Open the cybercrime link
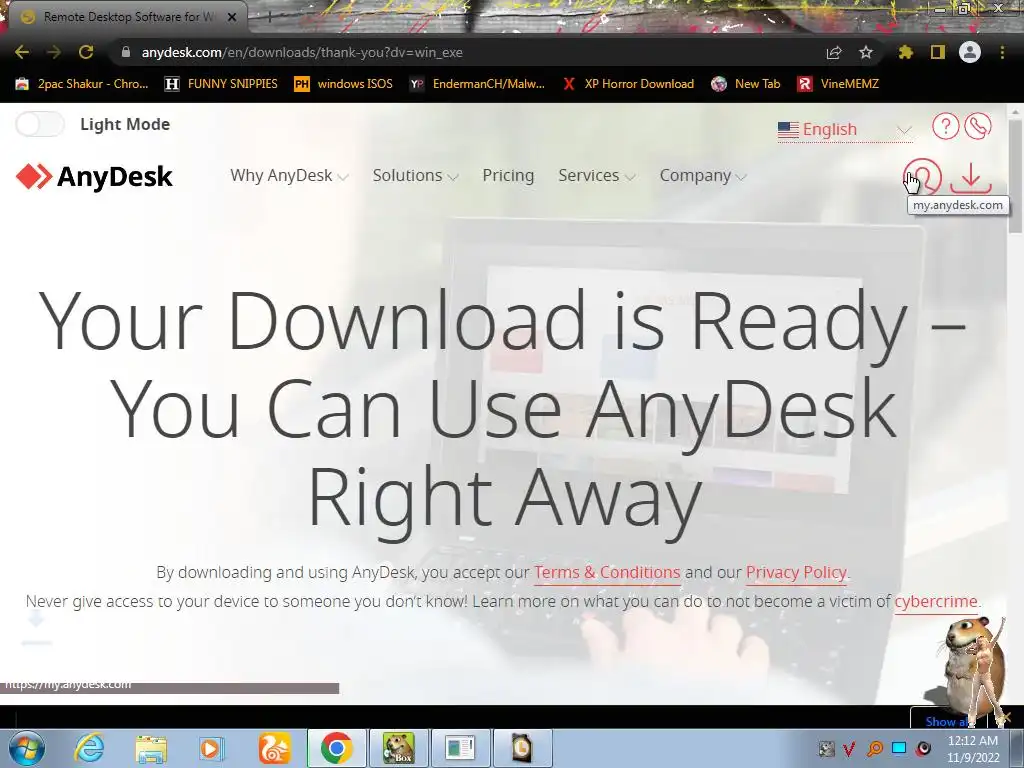Image resolution: width=1024 pixels, height=768 pixels. [x=936, y=601]
